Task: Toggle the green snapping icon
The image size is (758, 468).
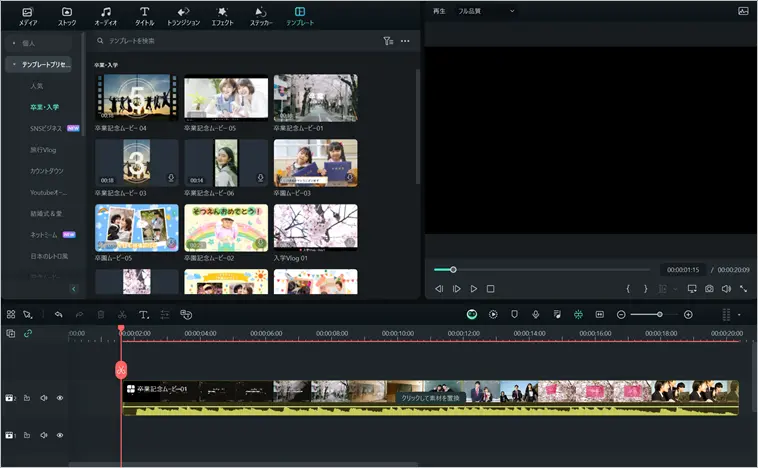Action: coord(578,315)
